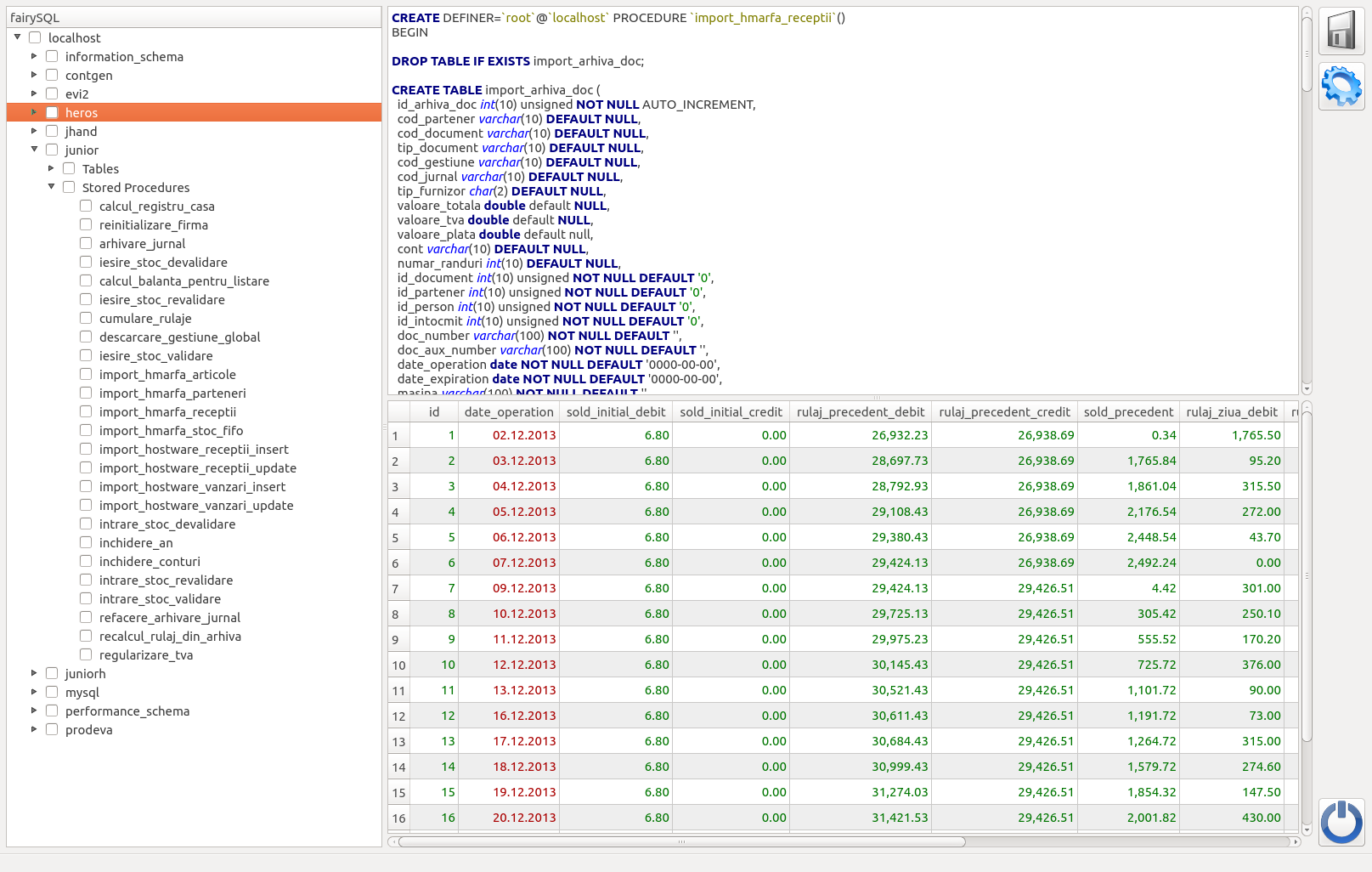Tick the evi2 database checkbox

point(52,93)
